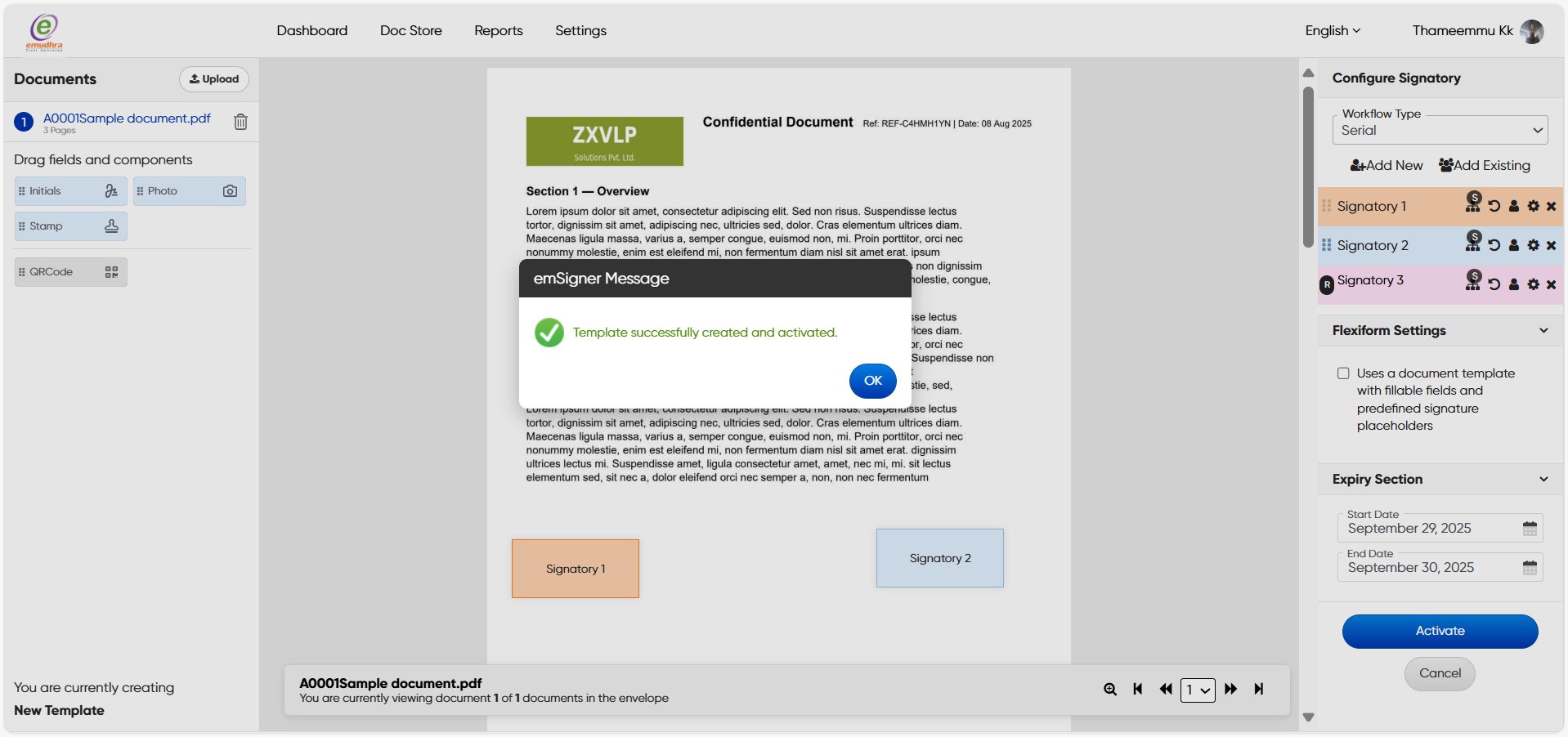Enable the document template with fillable fields checkbox
This screenshot has width=1568, height=737.
pos(1343,373)
